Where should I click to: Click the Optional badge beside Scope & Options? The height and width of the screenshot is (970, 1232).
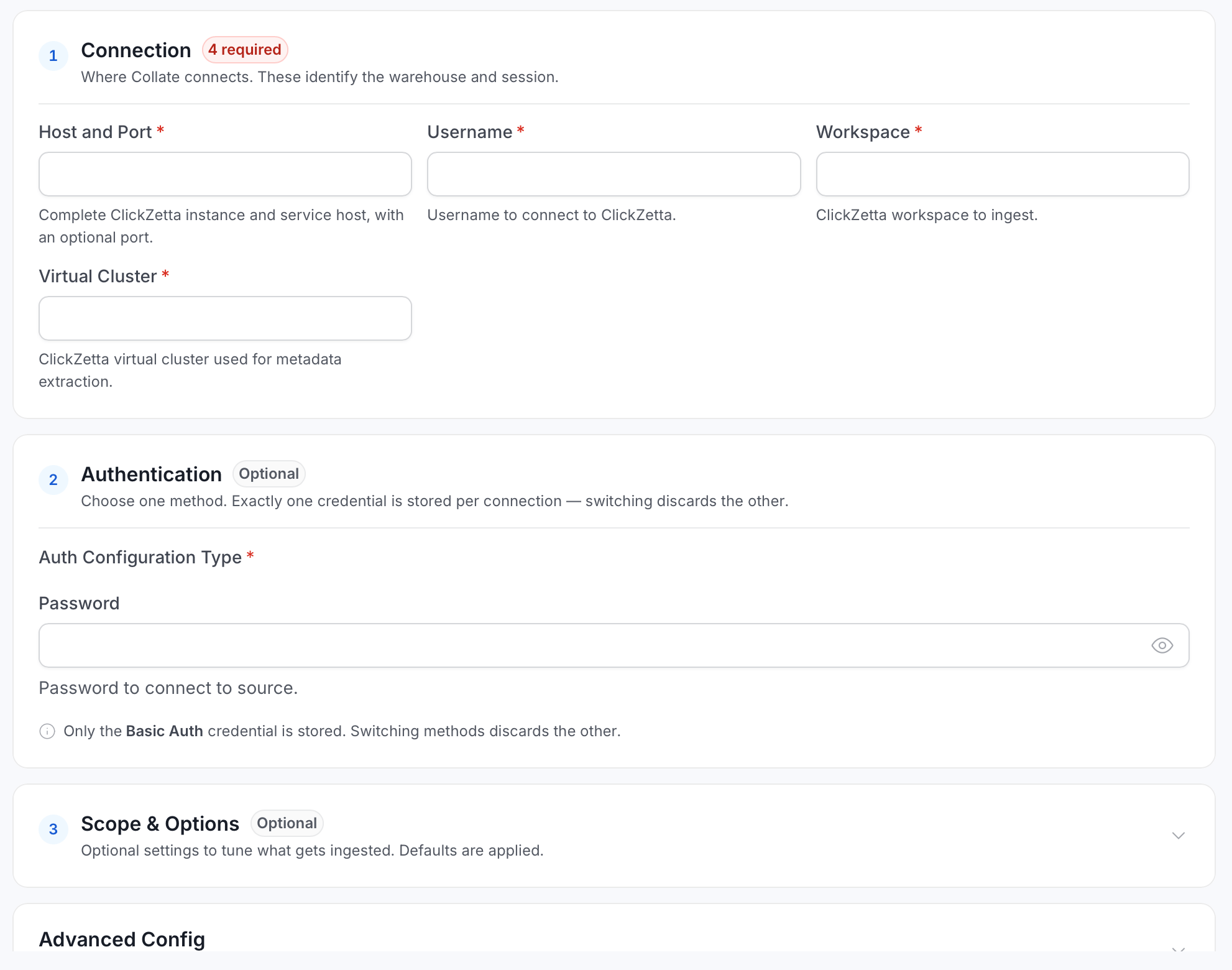click(x=287, y=823)
